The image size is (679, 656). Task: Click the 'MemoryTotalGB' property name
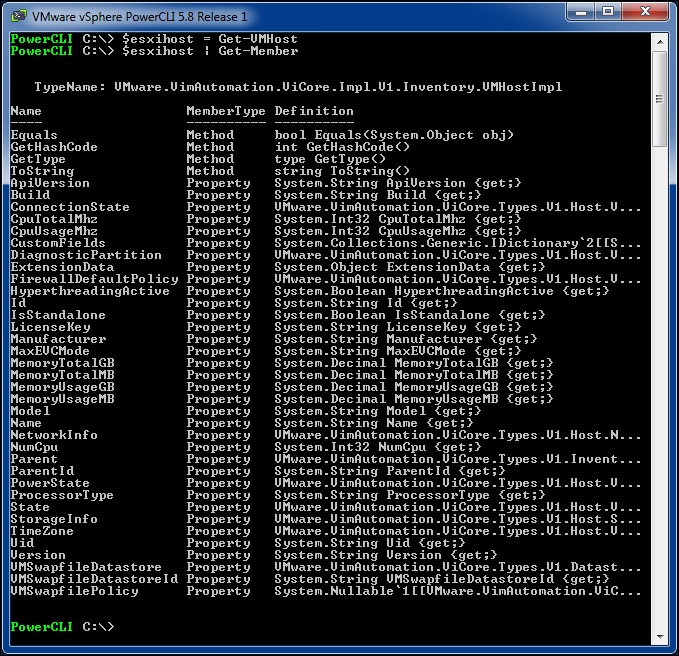point(62,363)
